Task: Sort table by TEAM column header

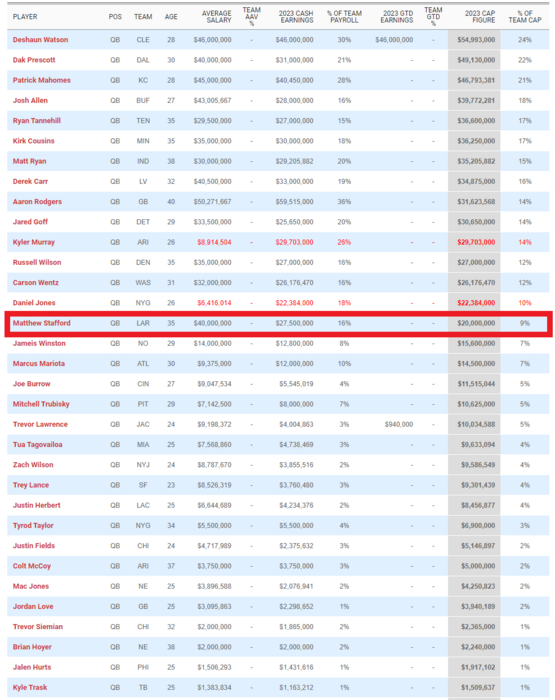Action: (x=143, y=17)
